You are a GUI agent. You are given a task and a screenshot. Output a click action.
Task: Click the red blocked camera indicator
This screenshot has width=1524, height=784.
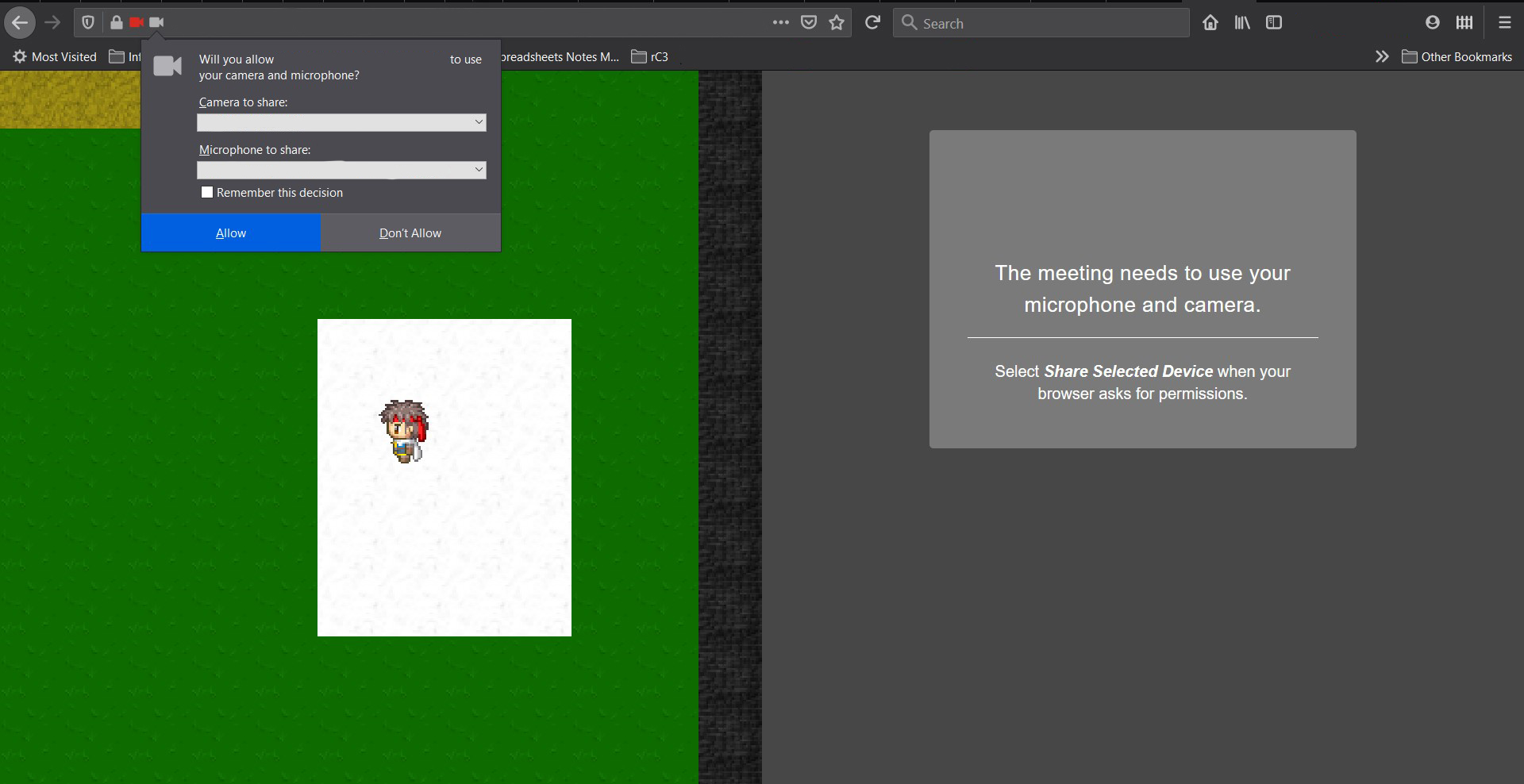point(137,23)
